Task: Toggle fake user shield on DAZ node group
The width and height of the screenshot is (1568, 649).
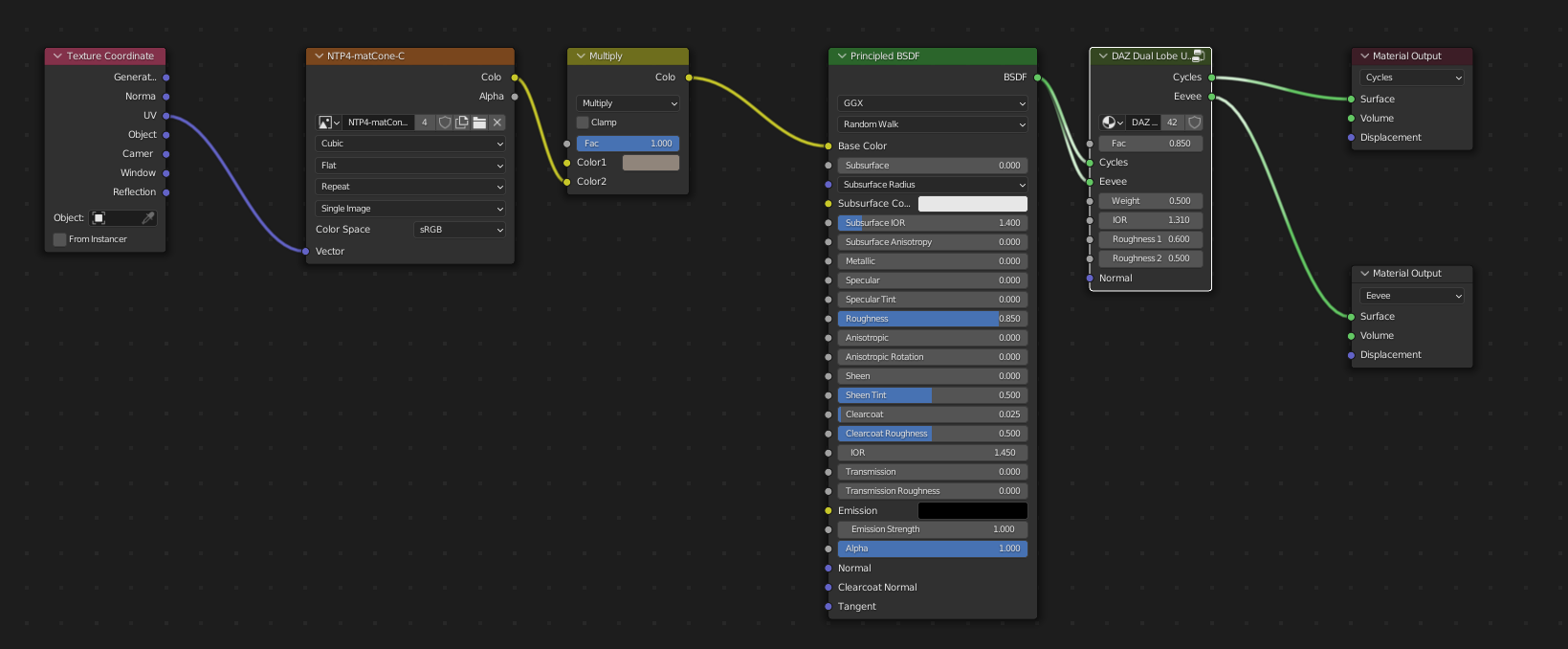Action: coord(1194,123)
